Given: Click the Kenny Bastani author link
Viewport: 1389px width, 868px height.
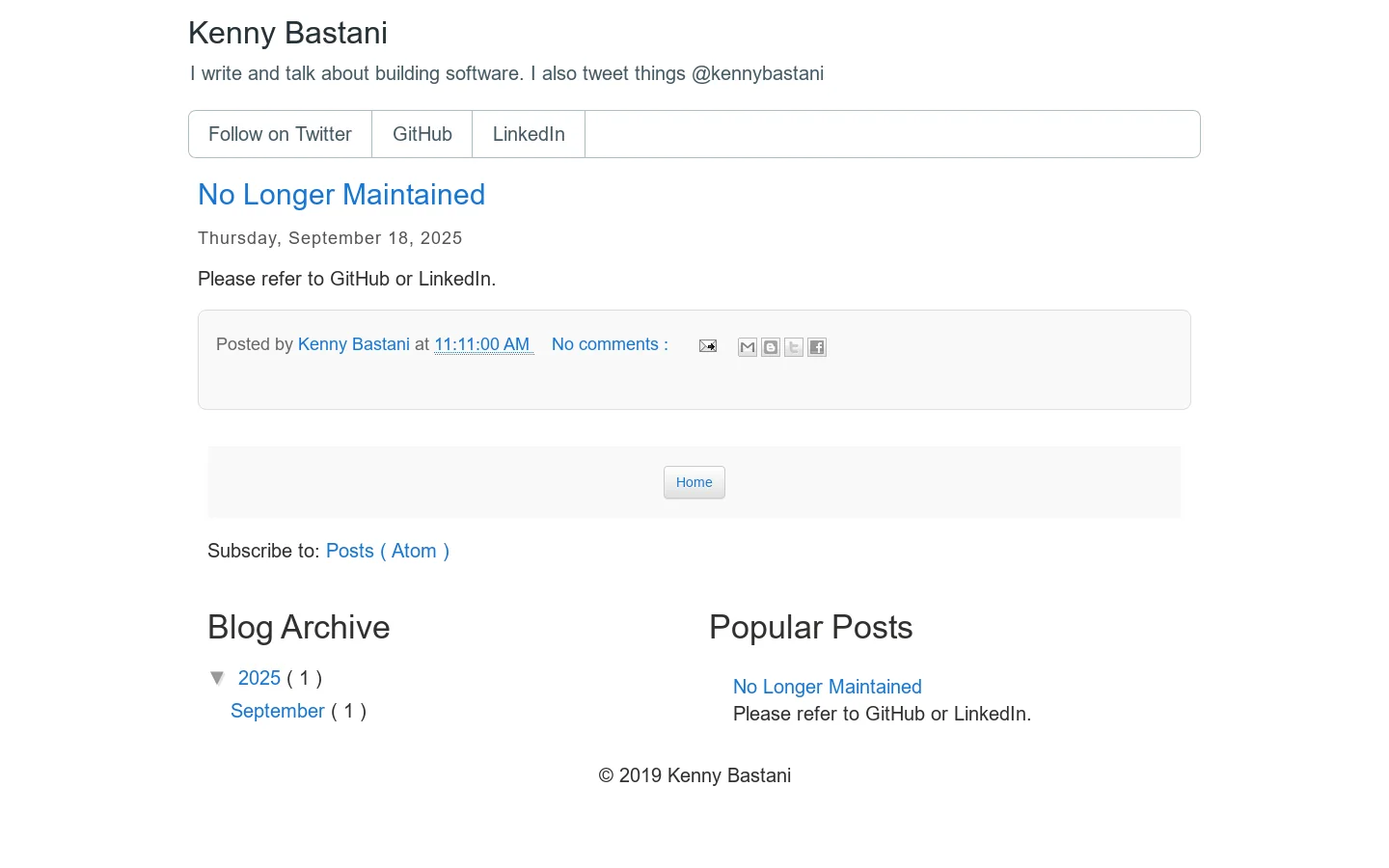Looking at the screenshot, I should coord(354,344).
